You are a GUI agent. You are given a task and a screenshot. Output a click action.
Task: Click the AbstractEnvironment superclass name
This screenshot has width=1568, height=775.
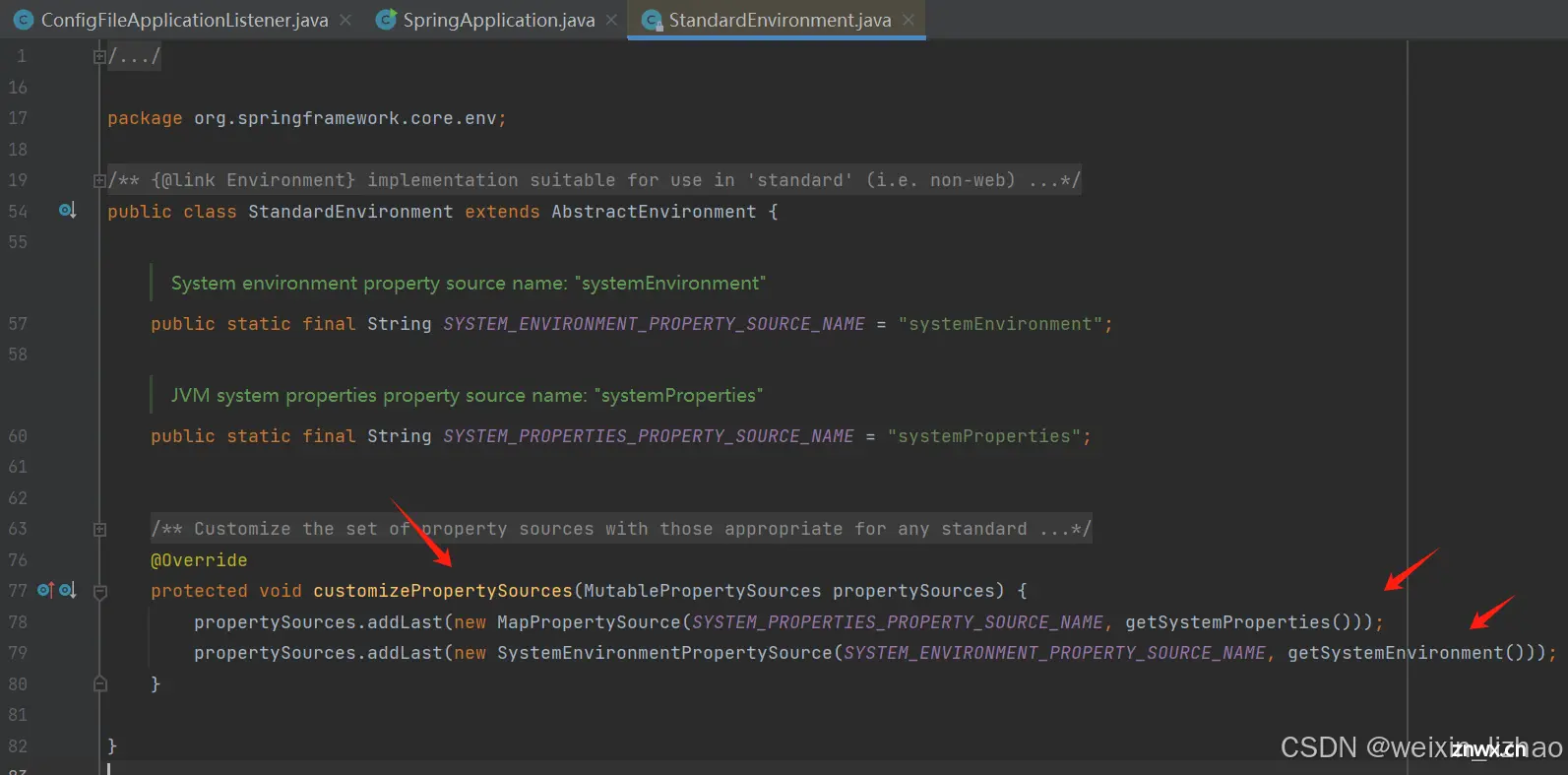(654, 212)
